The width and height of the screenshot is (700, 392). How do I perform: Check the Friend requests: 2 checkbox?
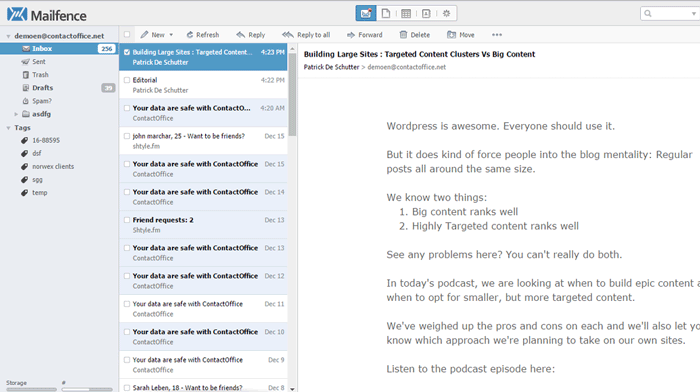[x=127, y=220]
